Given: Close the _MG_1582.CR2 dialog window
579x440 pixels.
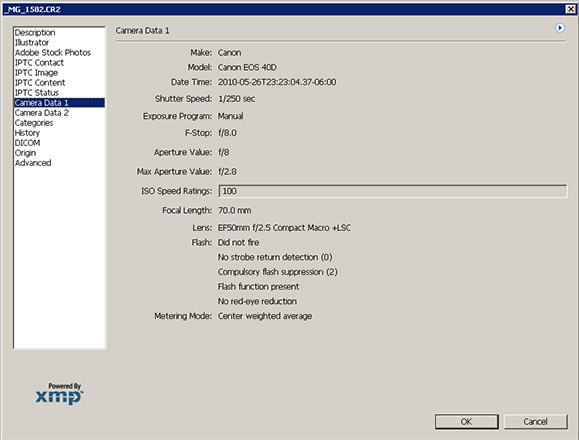Looking at the screenshot, I should point(571,9).
